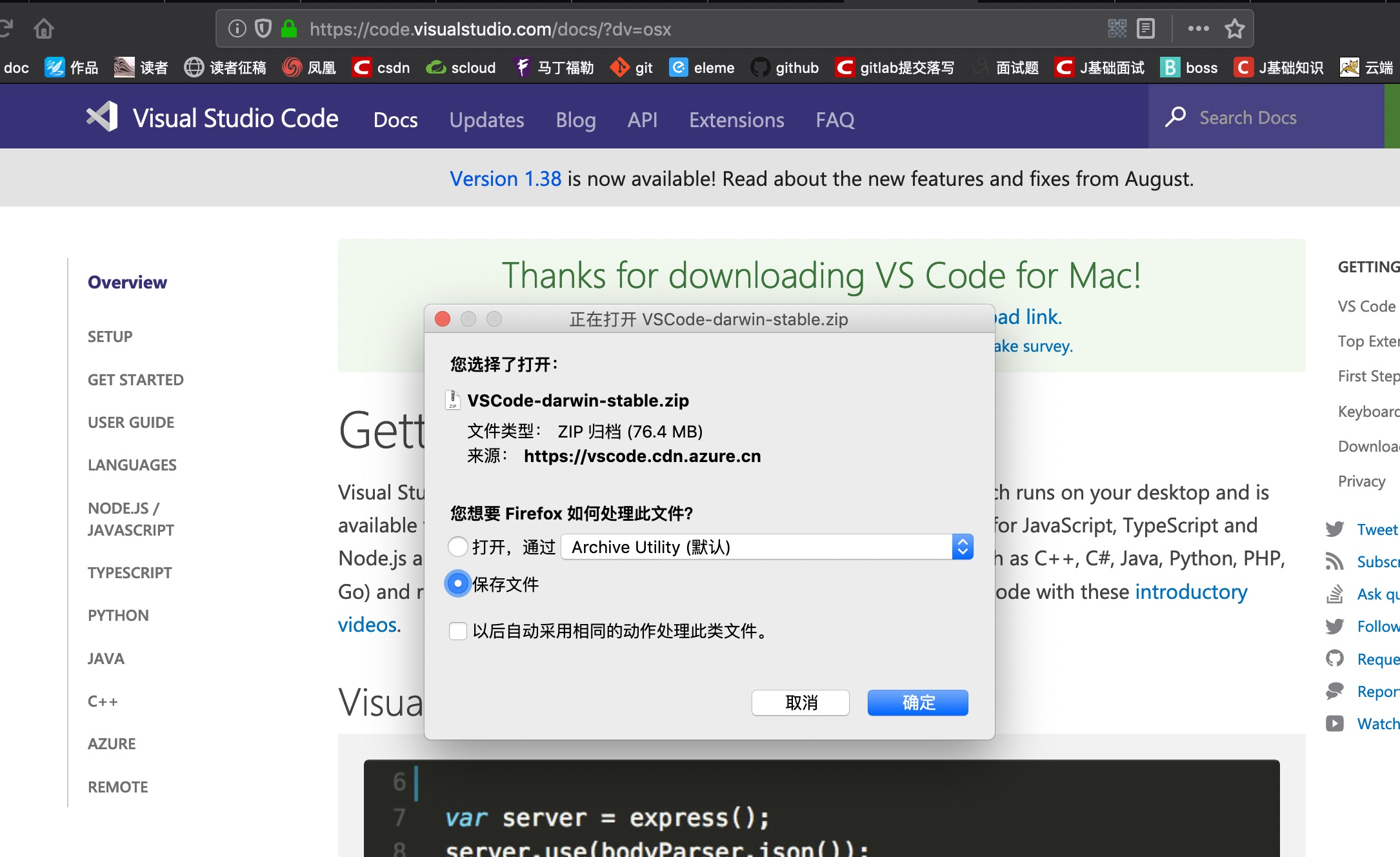The image size is (1400, 857).
Task: Open the Extensions menu item
Action: (x=736, y=119)
